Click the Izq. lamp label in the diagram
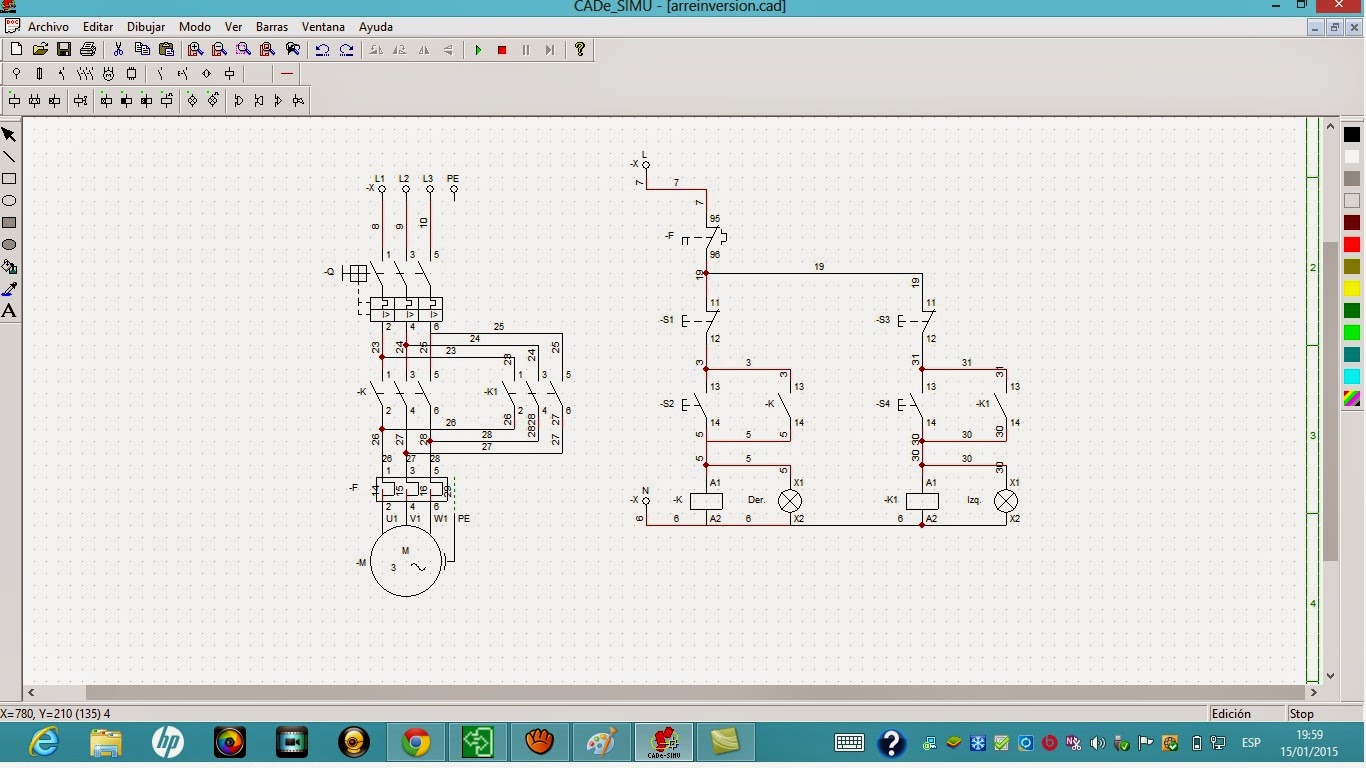 click(x=974, y=500)
